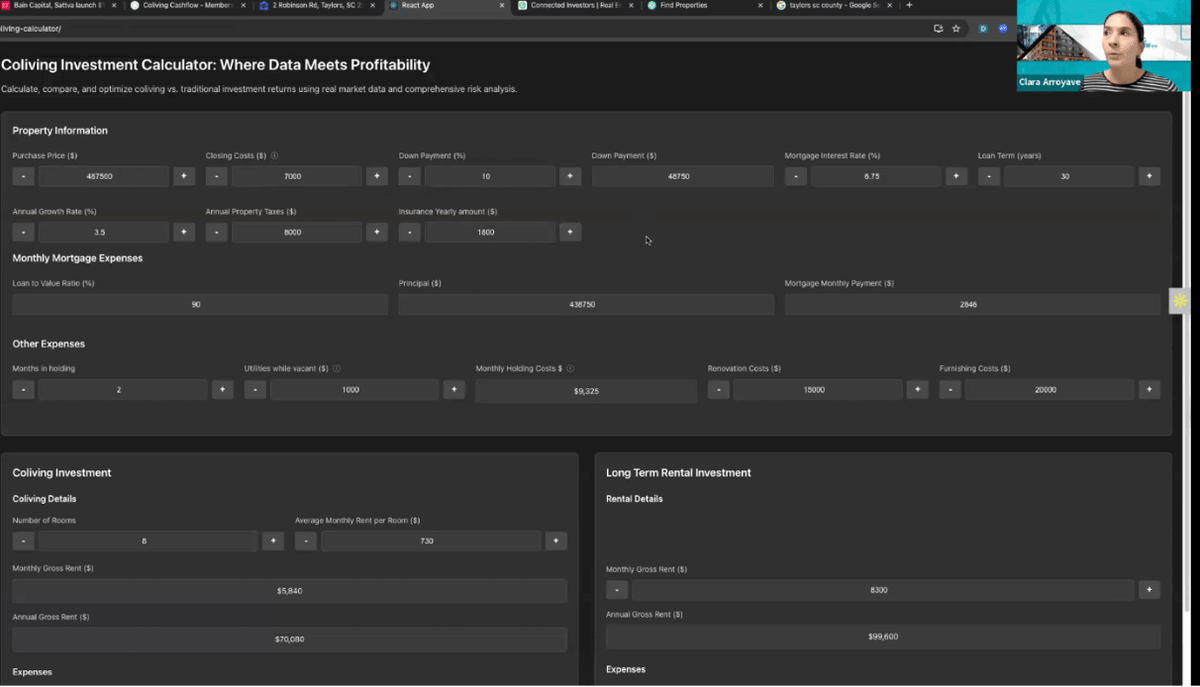The image size is (1200, 687).
Task: Close the Coliving Cashflow browser tab
Action: pyautogui.click(x=245, y=5)
